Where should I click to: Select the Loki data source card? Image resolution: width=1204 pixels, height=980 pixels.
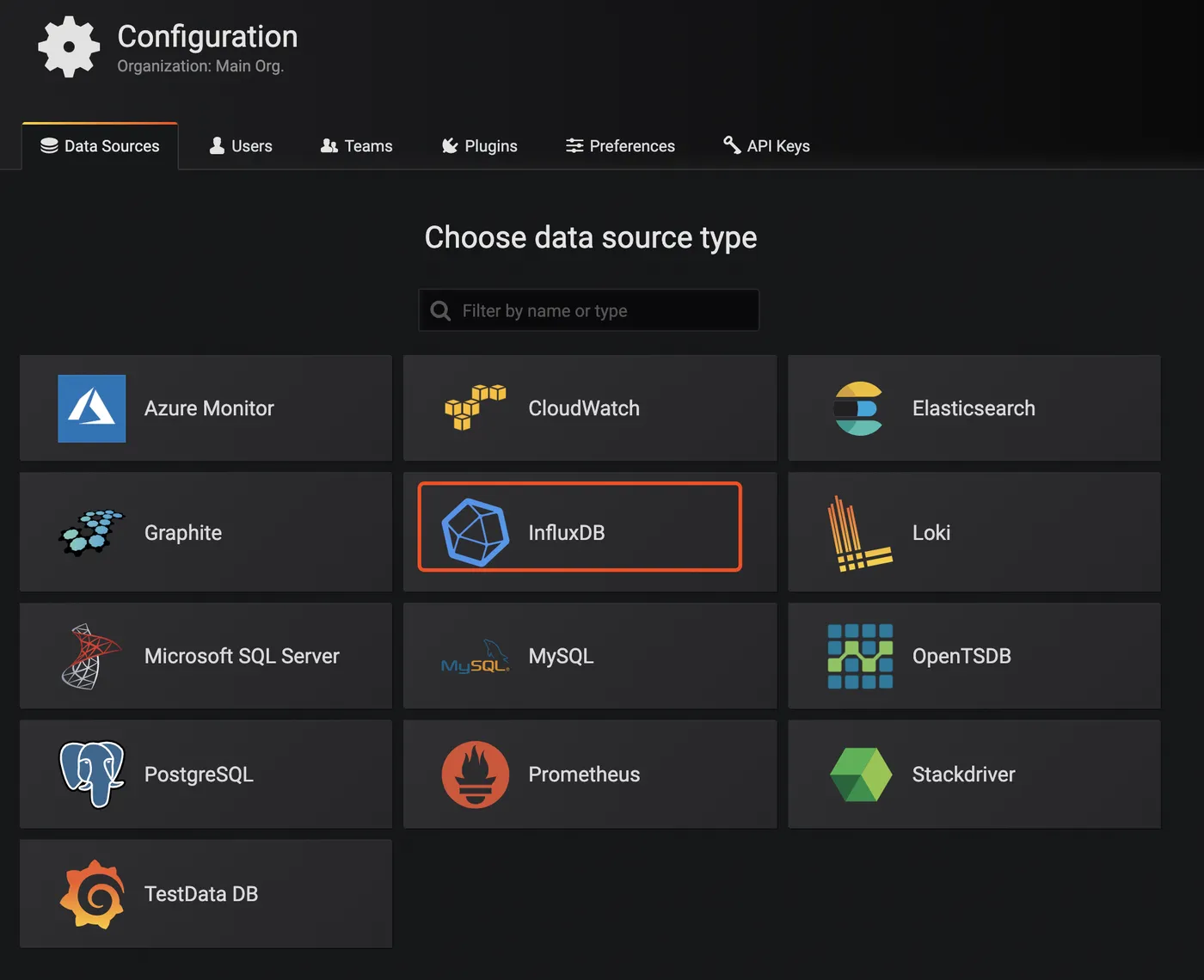(x=974, y=532)
